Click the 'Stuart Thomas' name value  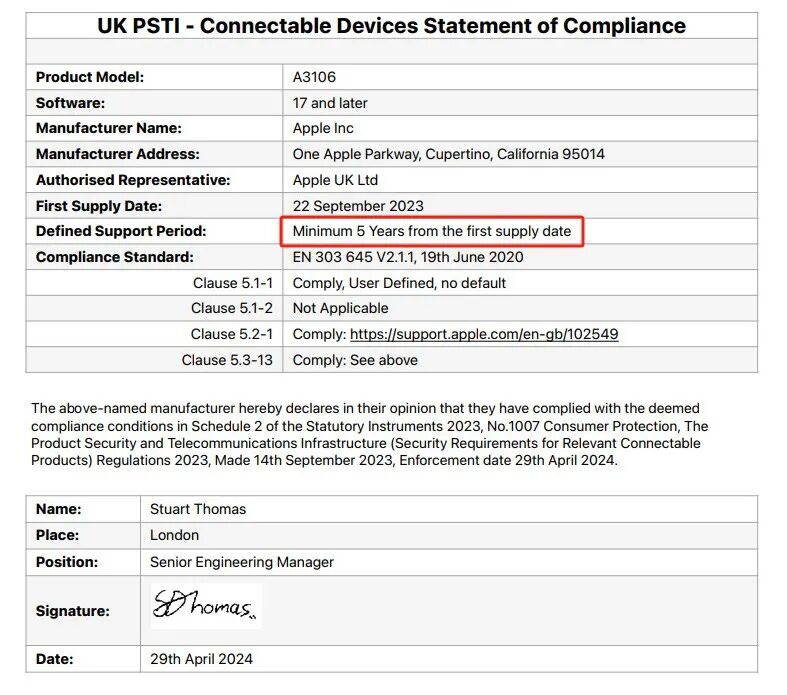(x=198, y=509)
